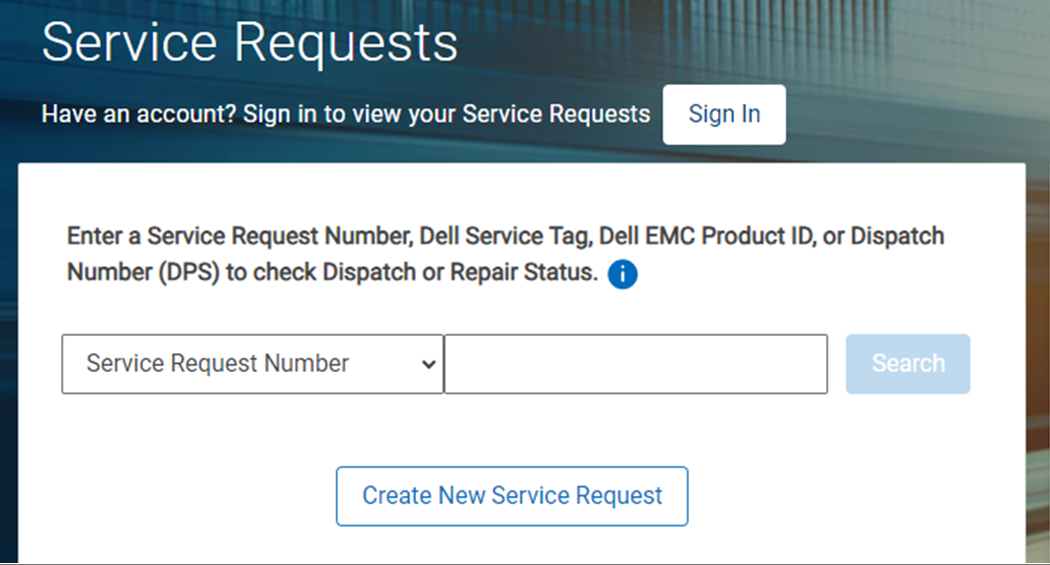
Task: Click the word "Sign in" in banner sentence
Action: pyautogui.click(x=280, y=114)
